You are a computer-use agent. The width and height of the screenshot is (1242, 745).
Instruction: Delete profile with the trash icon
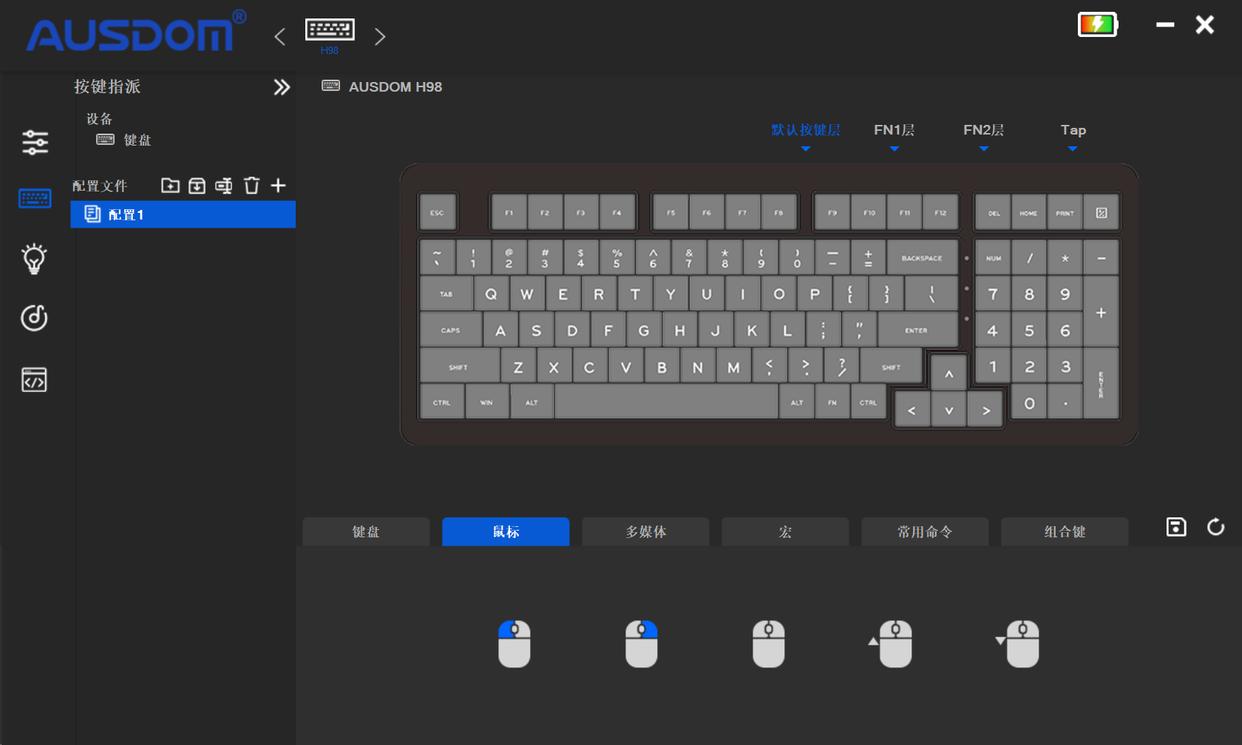[252, 185]
